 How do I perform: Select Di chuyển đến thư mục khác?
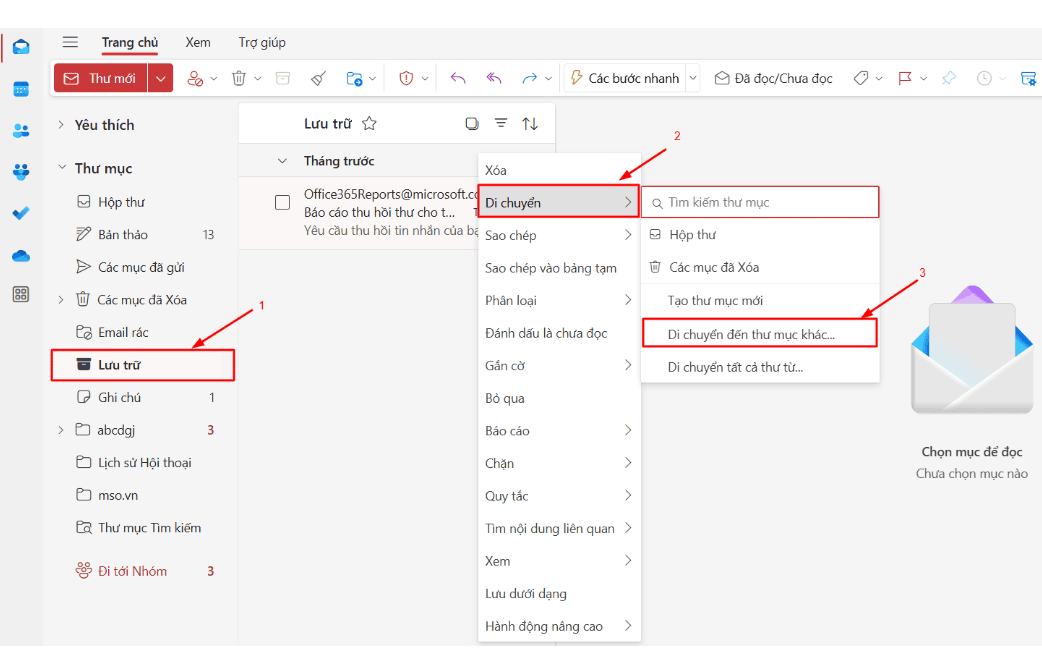coord(760,334)
